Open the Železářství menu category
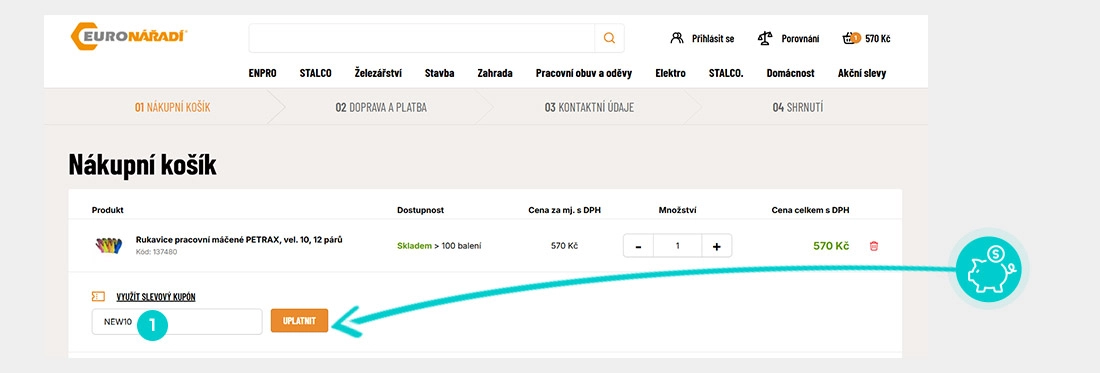The height and width of the screenshot is (373, 1100). (x=378, y=73)
